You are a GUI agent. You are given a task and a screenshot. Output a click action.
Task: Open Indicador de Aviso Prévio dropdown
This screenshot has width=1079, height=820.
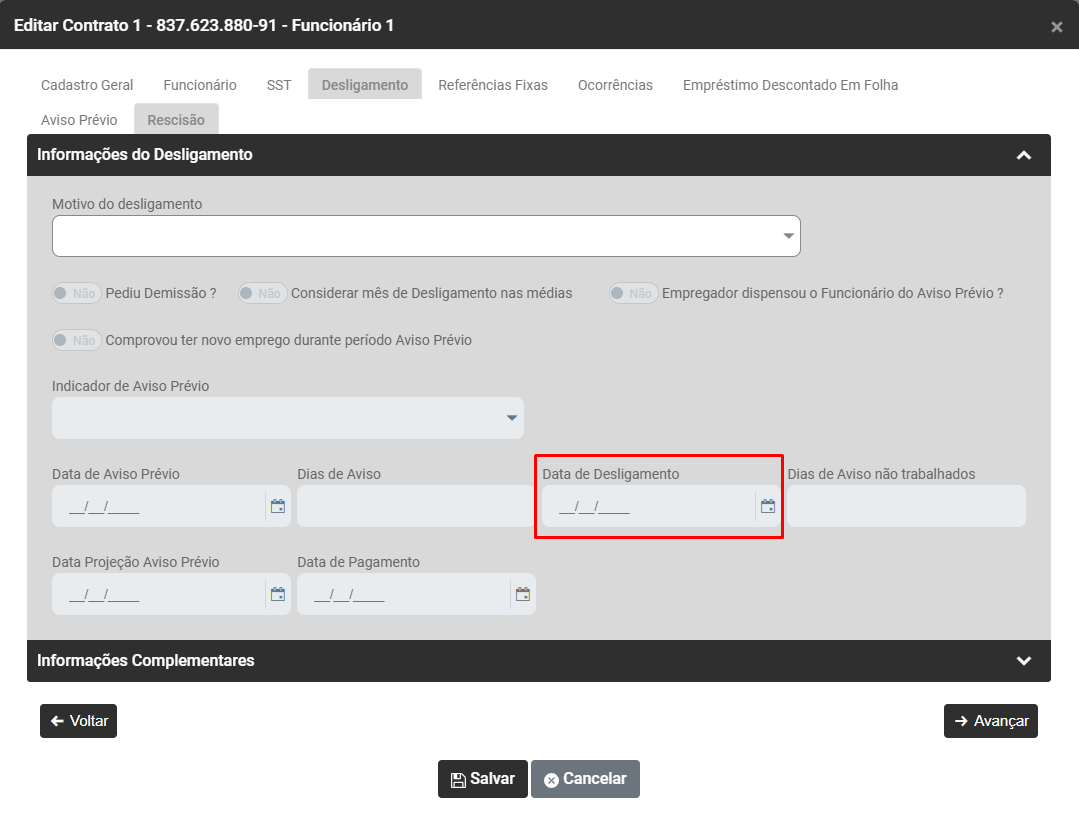(288, 418)
